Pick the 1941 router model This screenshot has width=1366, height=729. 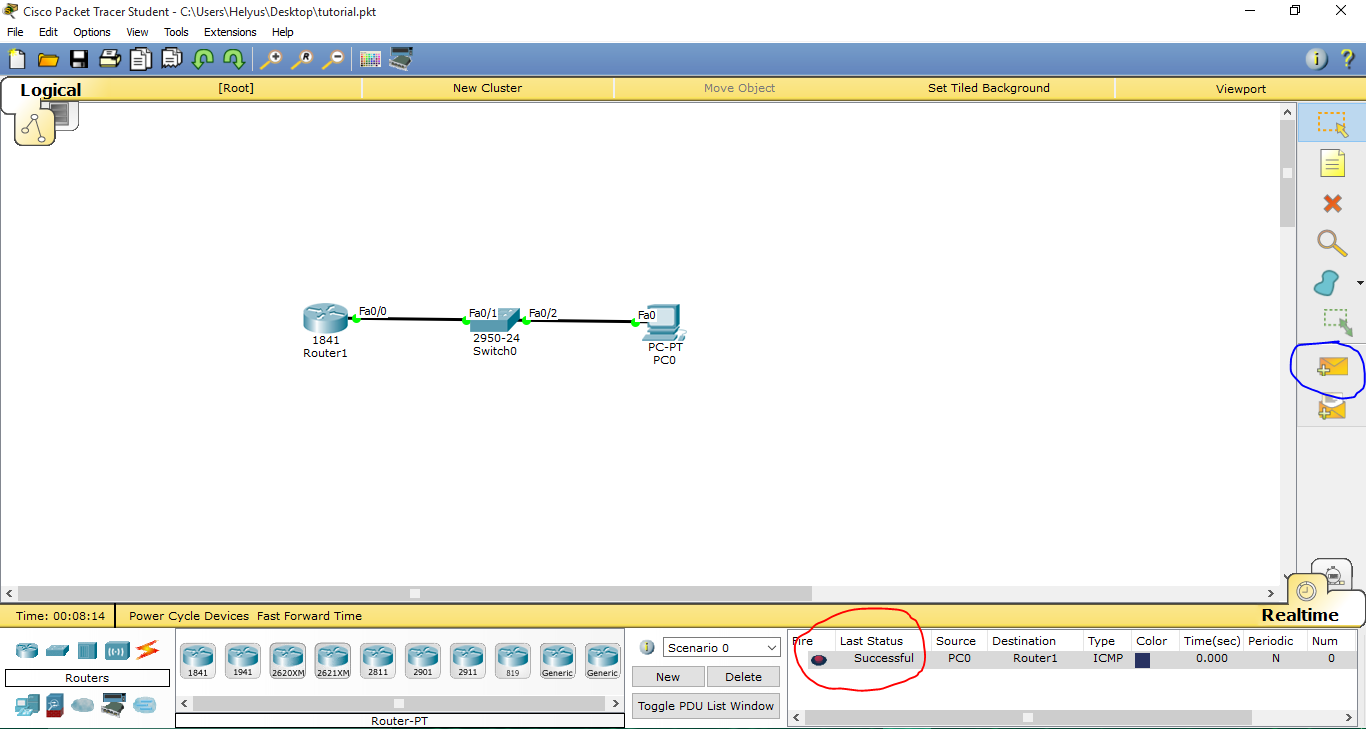tap(242, 661)
